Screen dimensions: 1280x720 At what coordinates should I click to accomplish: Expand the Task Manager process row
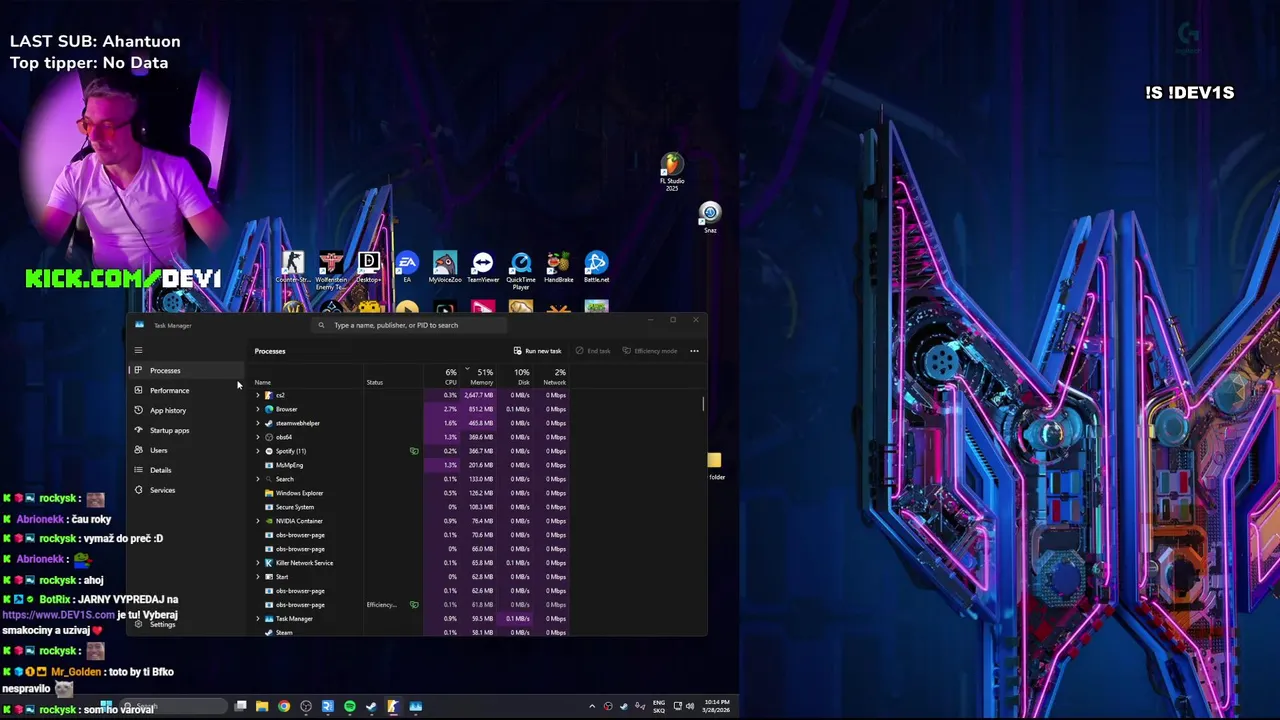click(x=258, y=619)
